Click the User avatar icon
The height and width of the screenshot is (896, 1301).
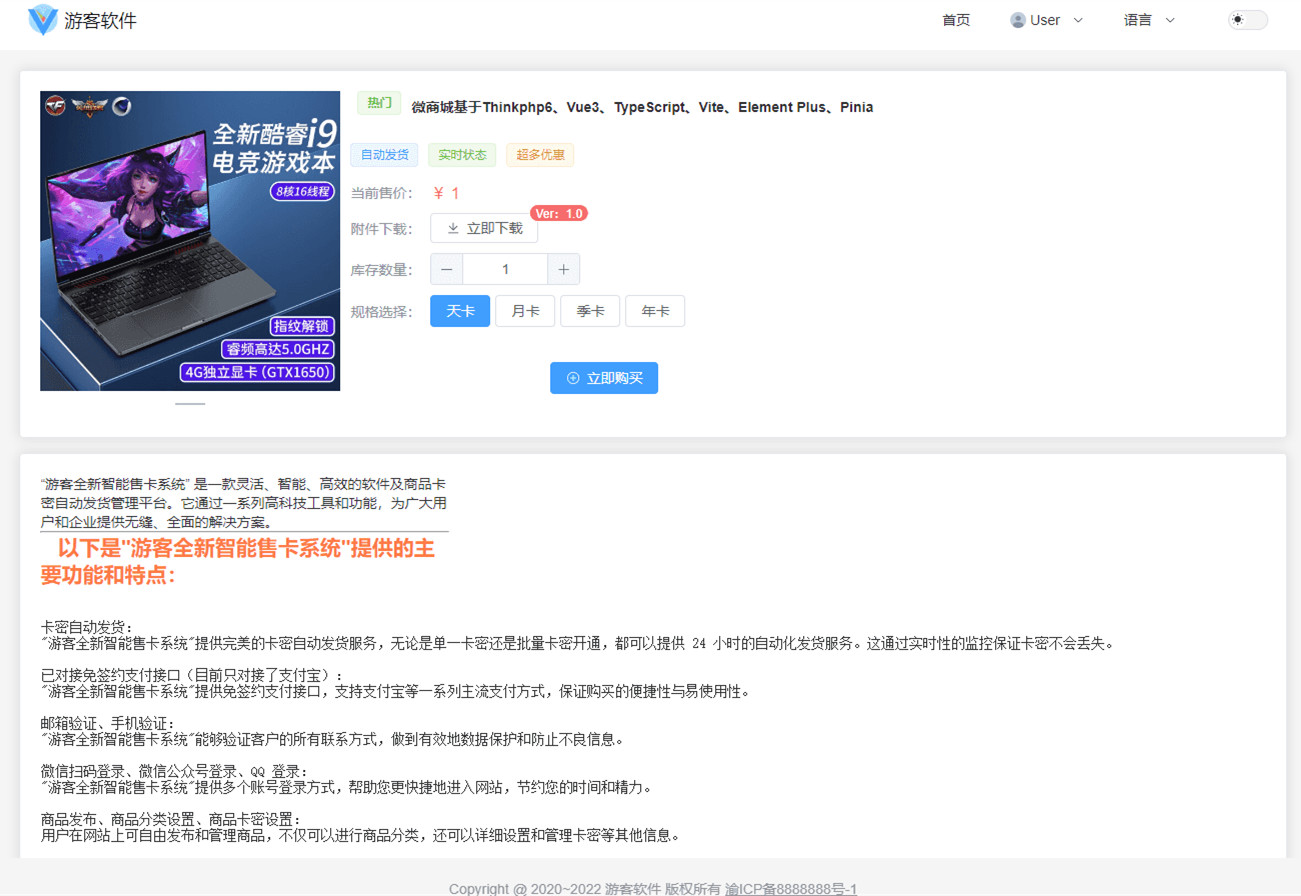tap(1018, 20)
